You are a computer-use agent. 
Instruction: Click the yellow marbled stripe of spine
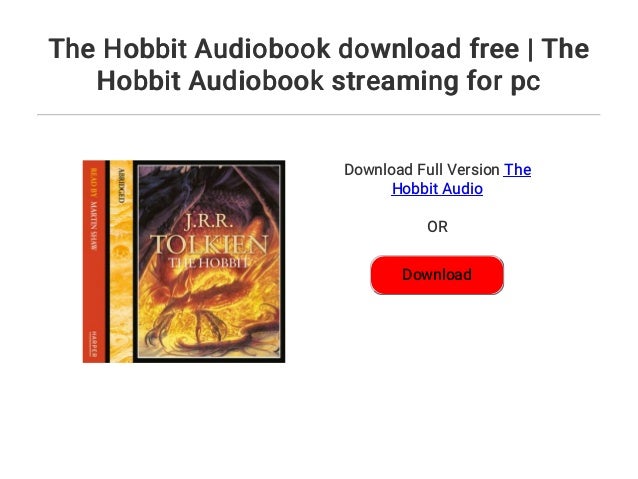[121, 261]
